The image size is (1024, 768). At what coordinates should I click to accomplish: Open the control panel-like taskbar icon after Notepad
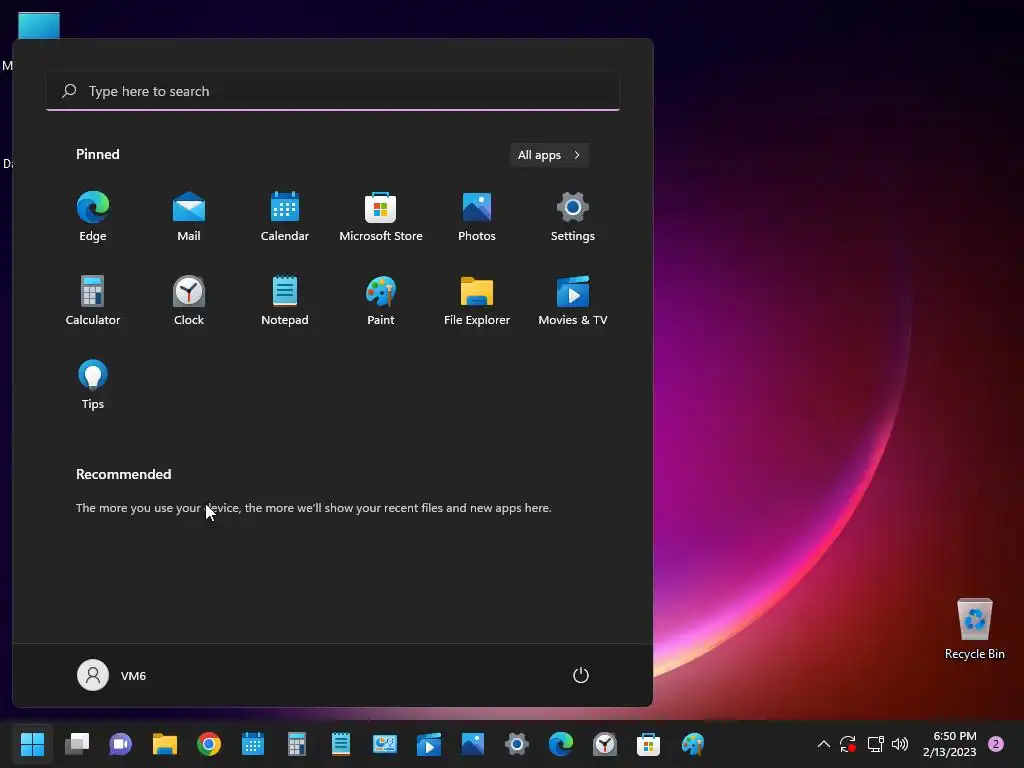click(385, 744)
